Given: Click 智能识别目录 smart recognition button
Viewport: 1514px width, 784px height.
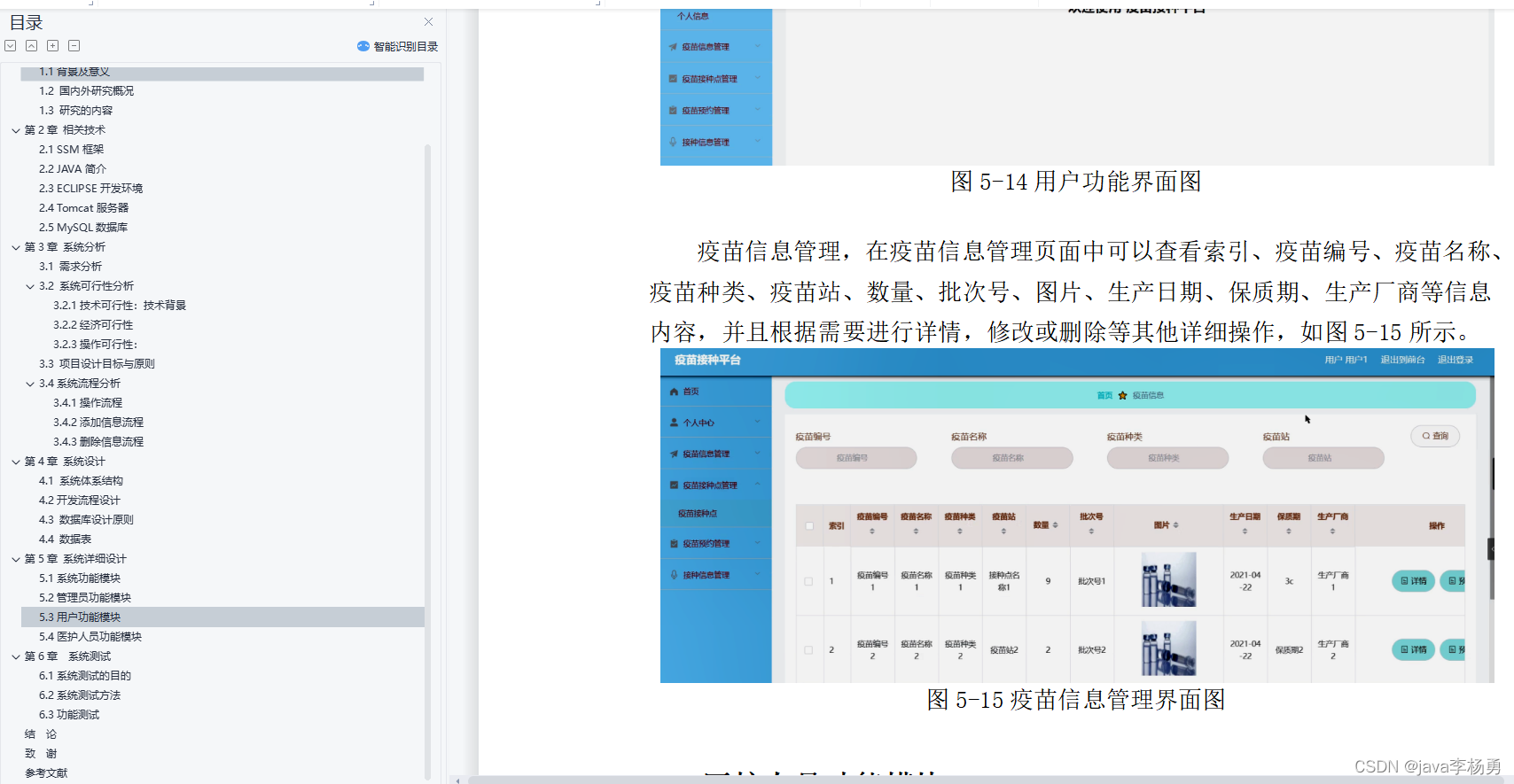Looking at the screenshot, I should [397, 46].
